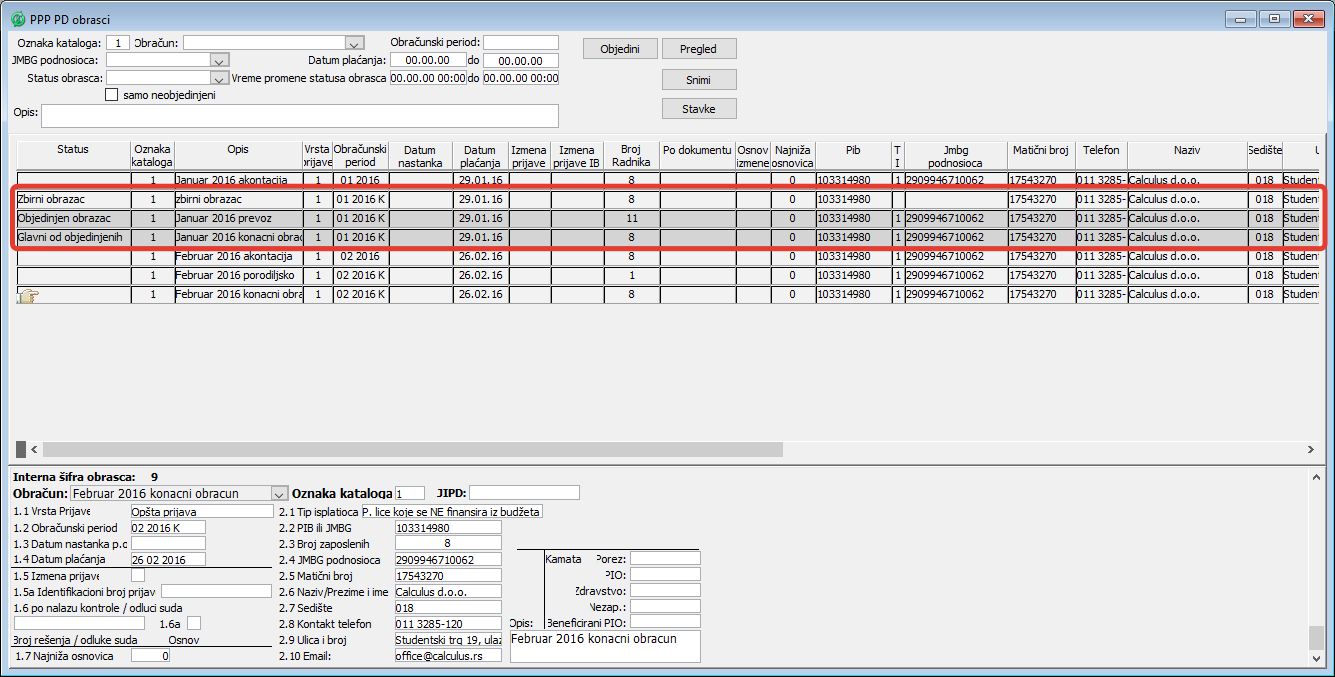Click the Status column header
The image size is (1335, 677).
73,150
